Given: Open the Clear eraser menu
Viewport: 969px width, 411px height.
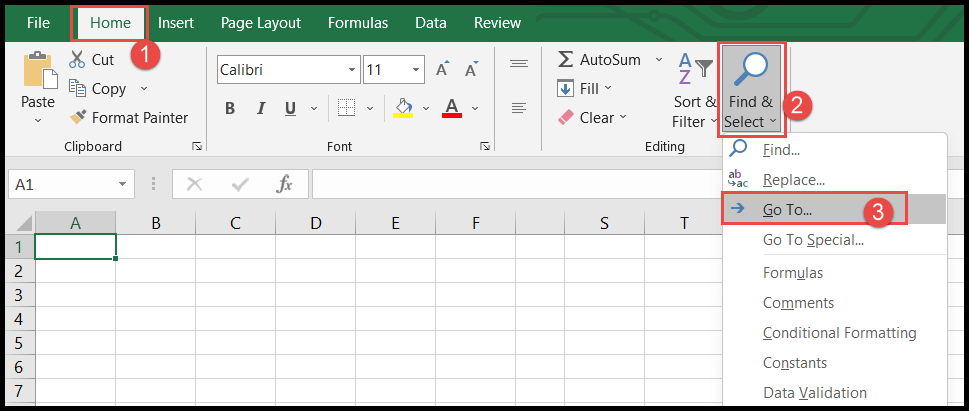Looking at the screenshot, I should [591, 117].
